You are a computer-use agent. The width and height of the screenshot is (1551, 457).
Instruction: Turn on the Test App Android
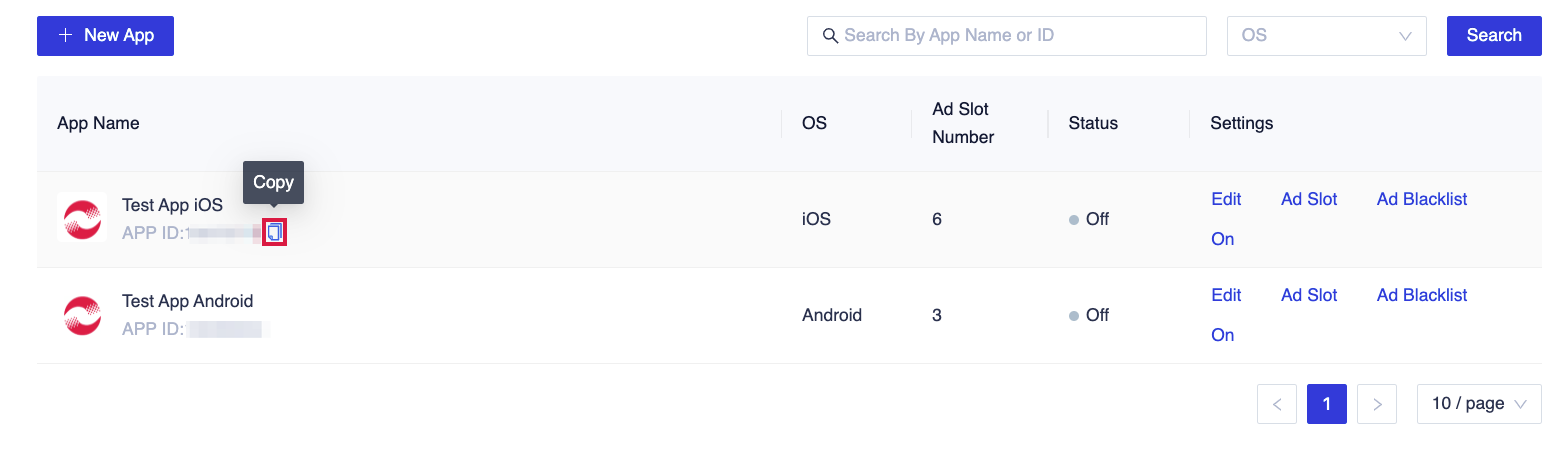click(1222, 335)
